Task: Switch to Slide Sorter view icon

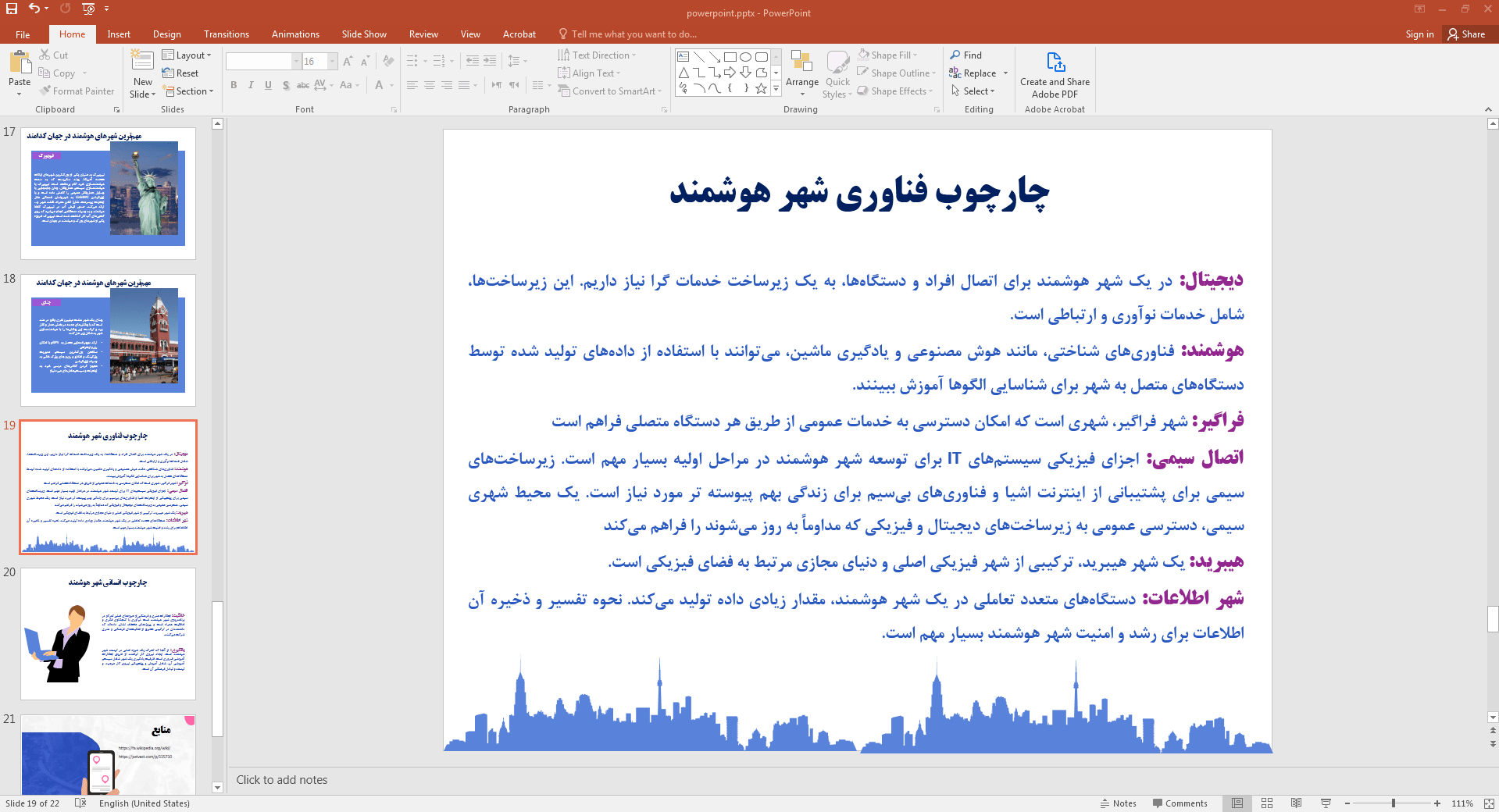Action: click(1266, 803)
